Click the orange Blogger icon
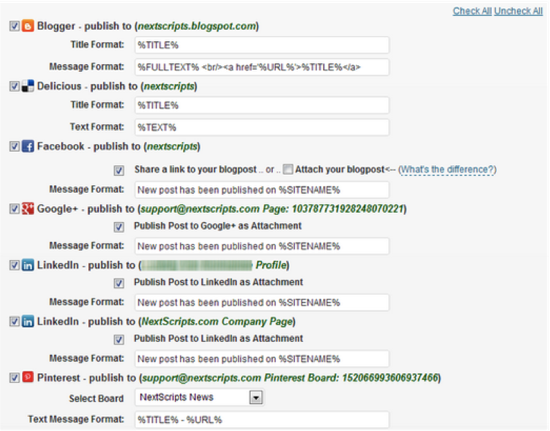The height and width of the screenshot is (431, 550). tap(28, 26)
